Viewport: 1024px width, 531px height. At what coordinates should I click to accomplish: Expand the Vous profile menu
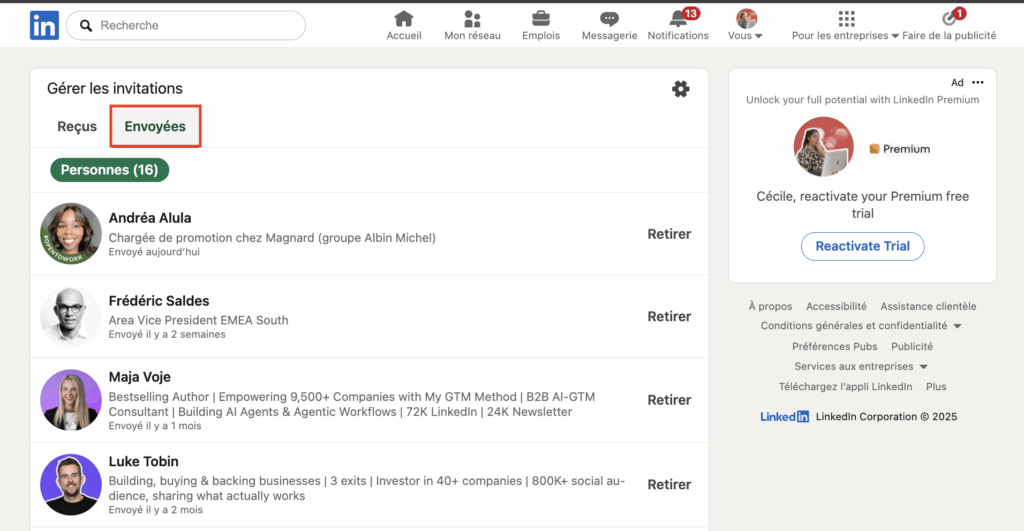tap(746, 25)
